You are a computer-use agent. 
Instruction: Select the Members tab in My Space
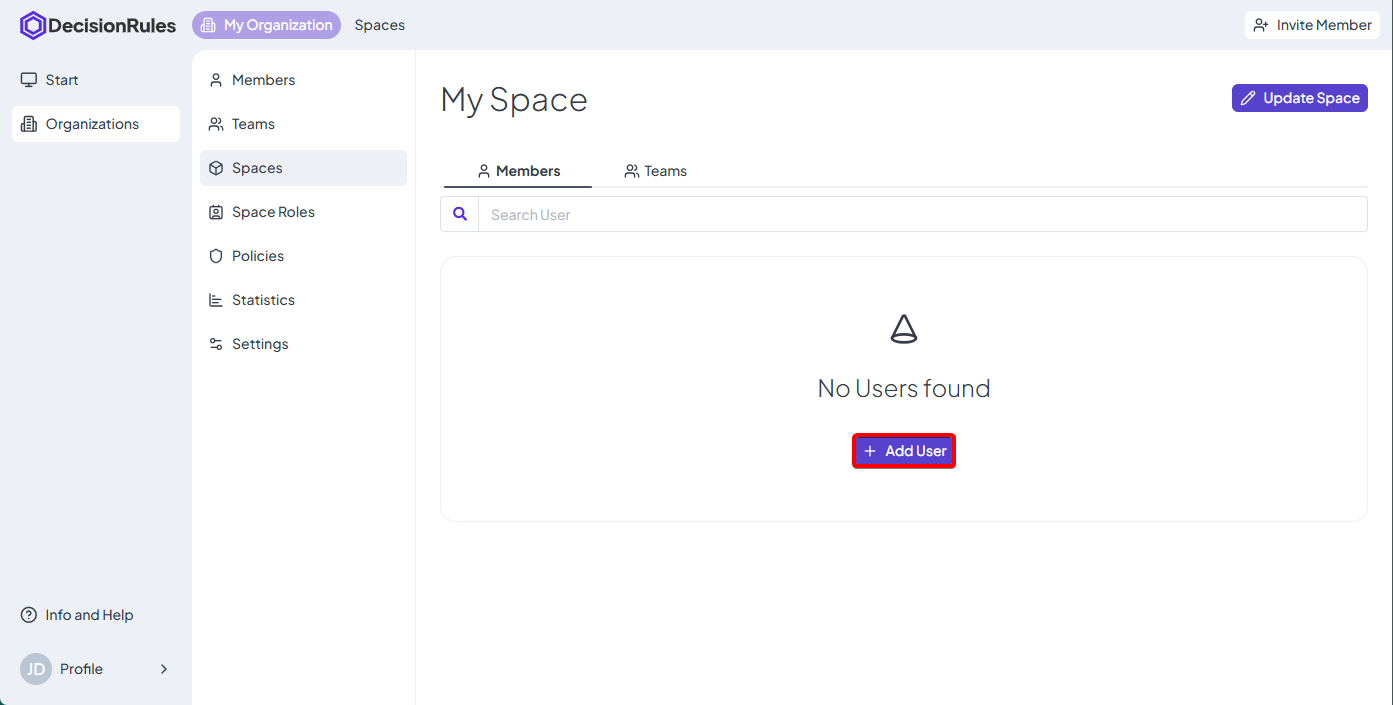[x=518, y=171]
